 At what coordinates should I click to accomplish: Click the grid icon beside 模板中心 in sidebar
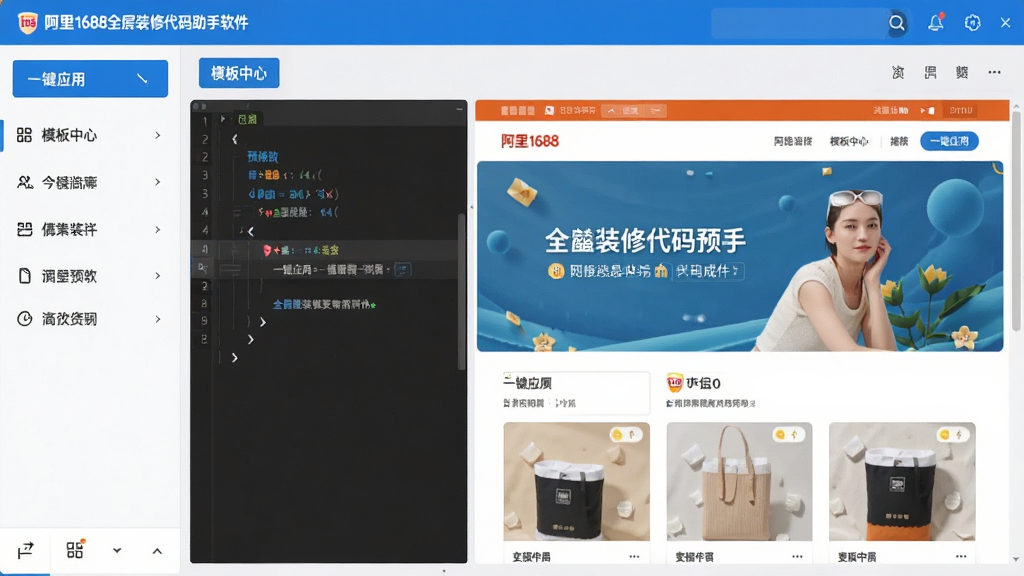click(x=24, y=135)
